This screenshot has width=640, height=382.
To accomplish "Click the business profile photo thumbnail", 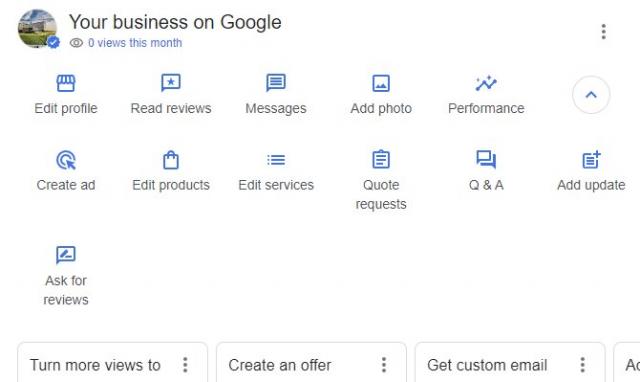I will pos(38,29).
